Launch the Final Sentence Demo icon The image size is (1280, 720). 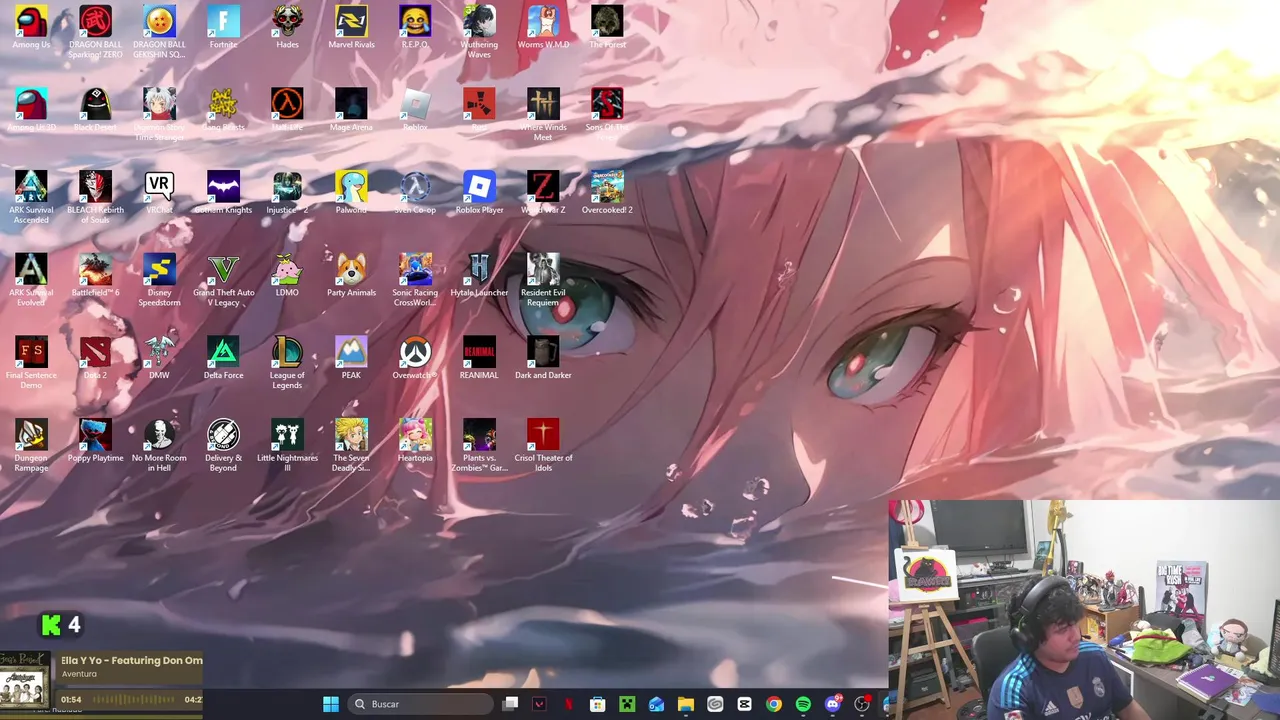(x=31, y=363)
